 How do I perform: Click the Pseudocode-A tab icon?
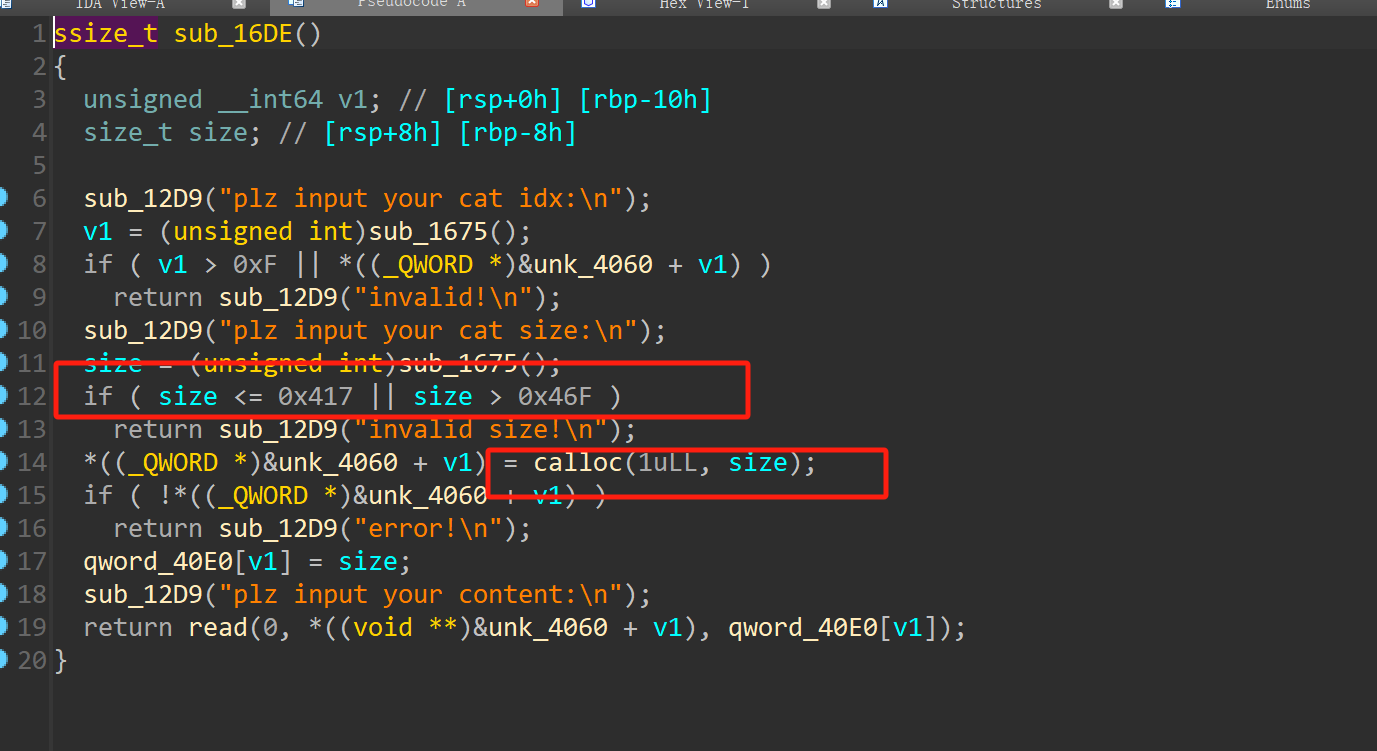point(296,4)
